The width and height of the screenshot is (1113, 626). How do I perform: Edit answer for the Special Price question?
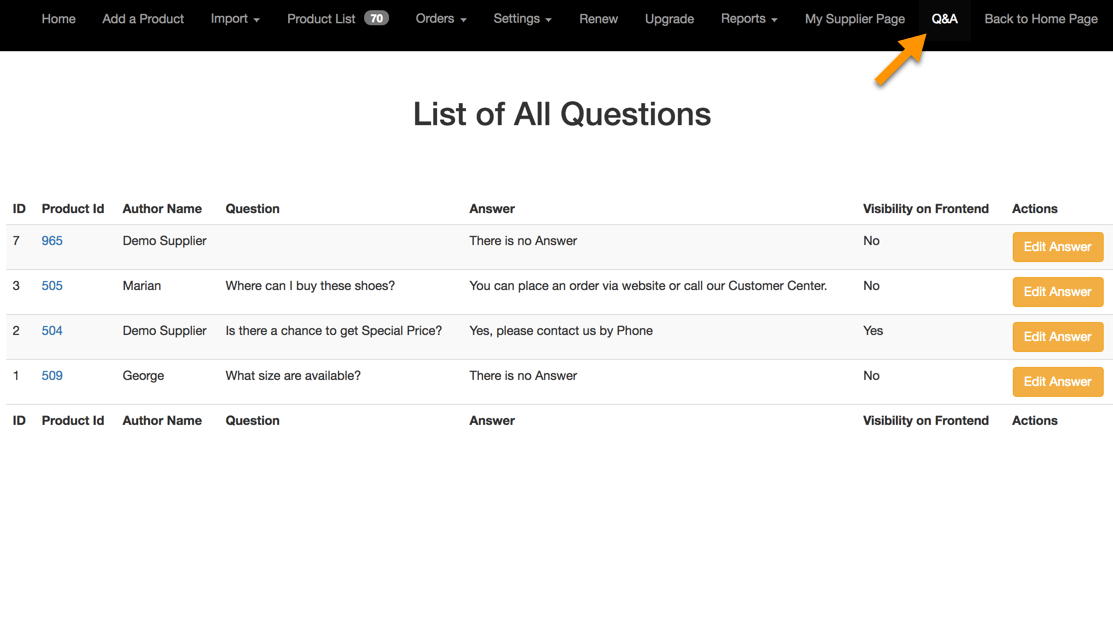(1057, 337)
